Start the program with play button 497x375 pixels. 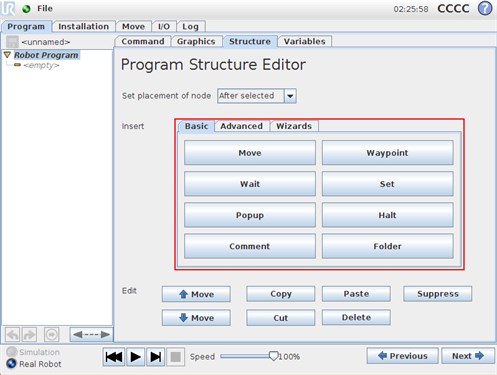pos(135,357)
